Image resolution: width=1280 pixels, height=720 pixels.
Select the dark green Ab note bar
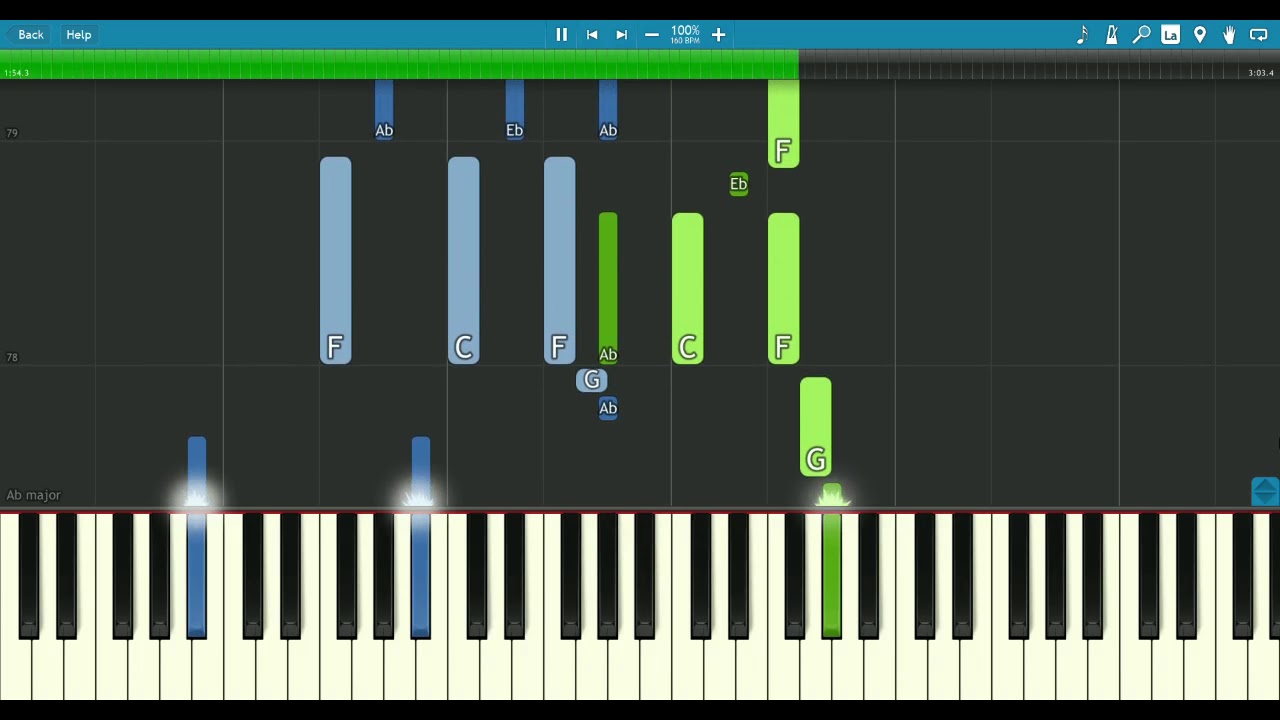pos(608,288)
